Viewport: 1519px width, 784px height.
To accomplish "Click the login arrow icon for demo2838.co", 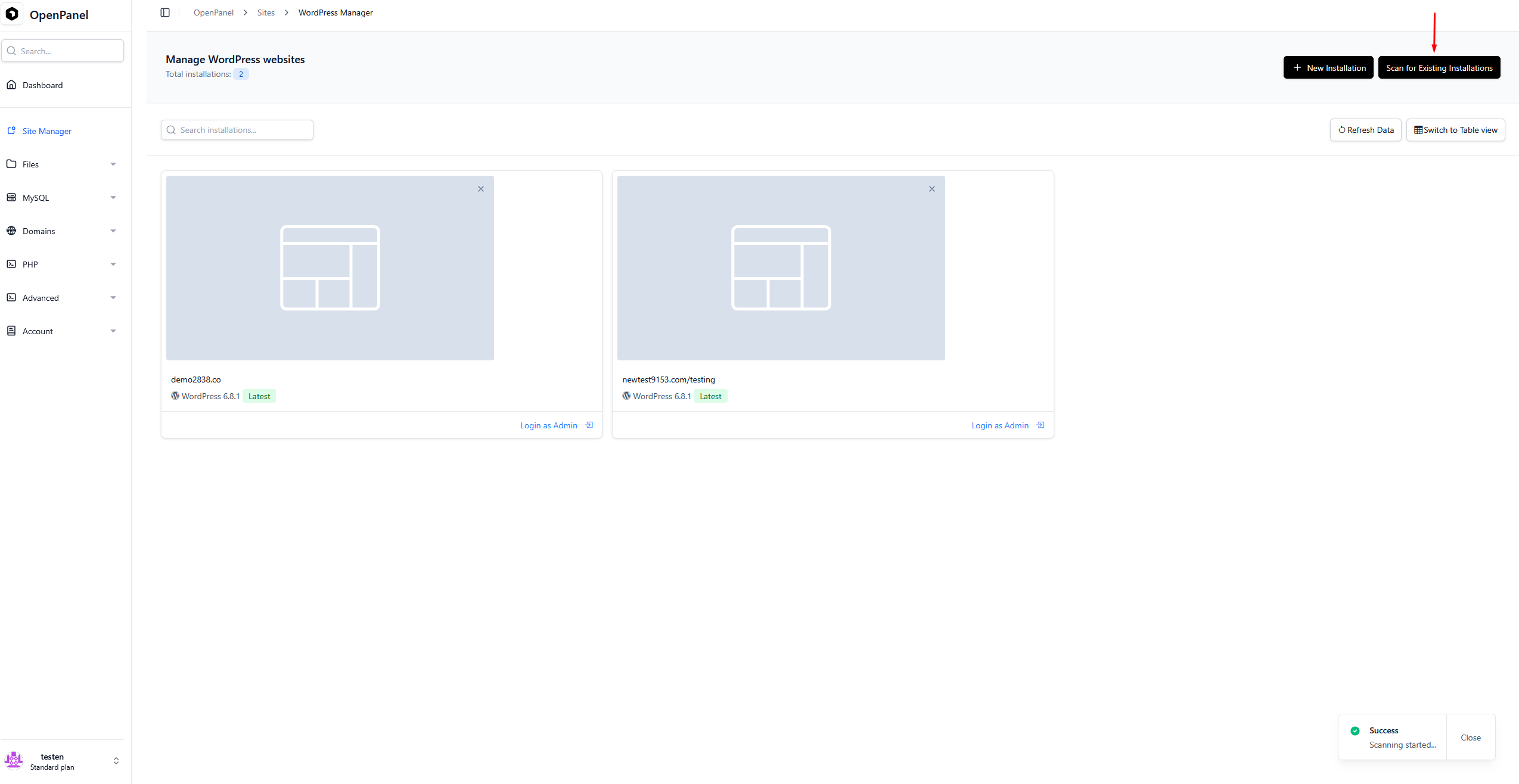I will click(589, 425).
